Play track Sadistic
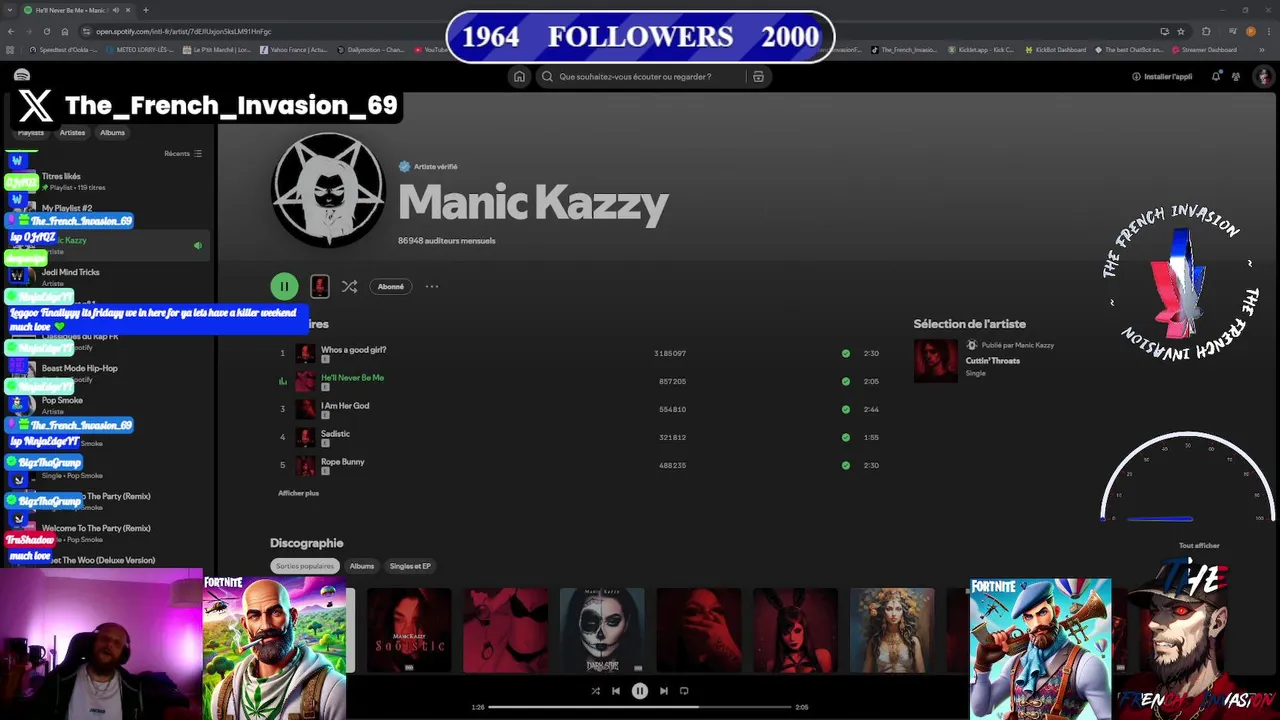Screen dimensions: 1280x720 tap(335, 434)
